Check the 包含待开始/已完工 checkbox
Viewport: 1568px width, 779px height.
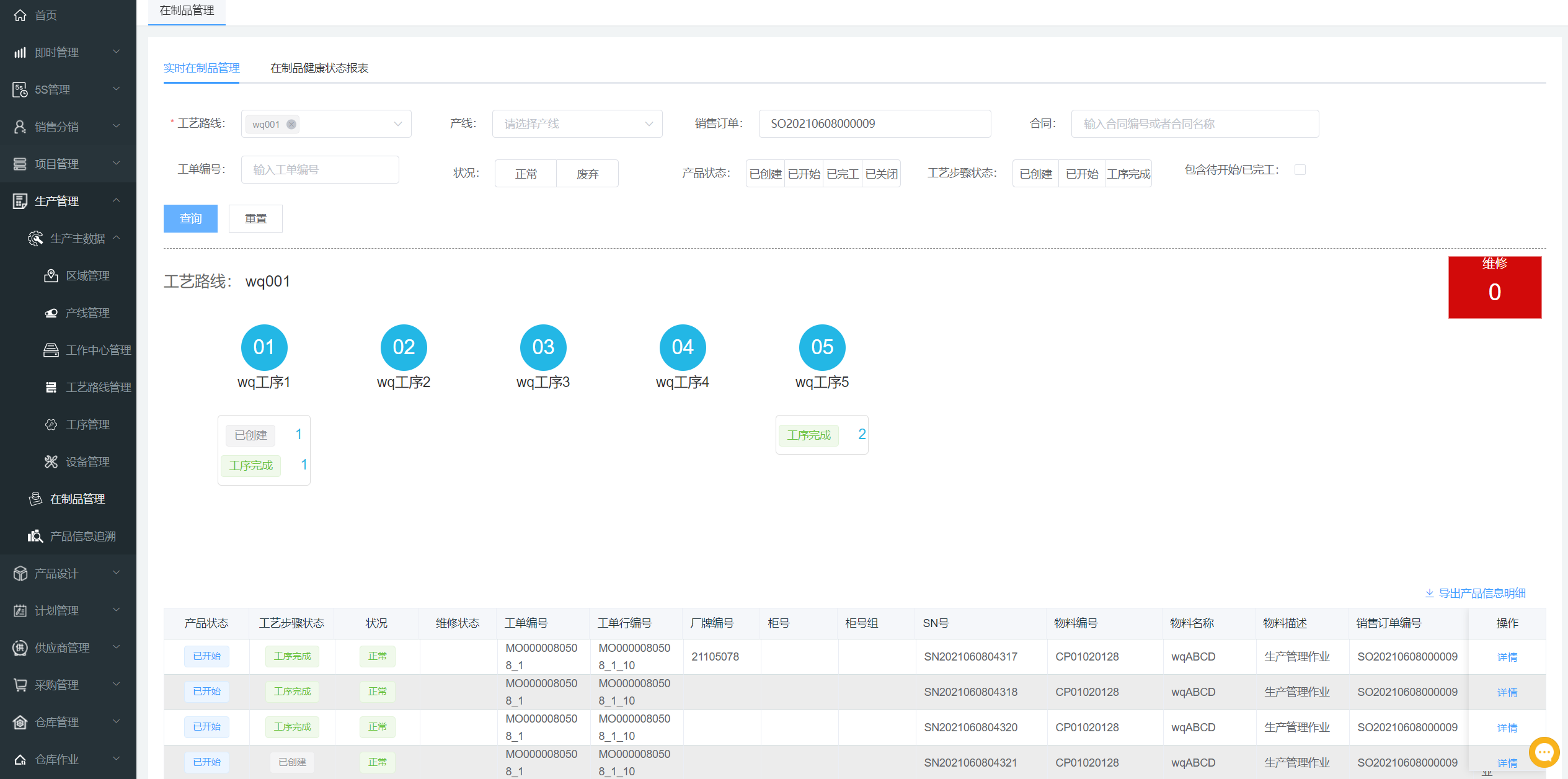(x=1300, y=170)
